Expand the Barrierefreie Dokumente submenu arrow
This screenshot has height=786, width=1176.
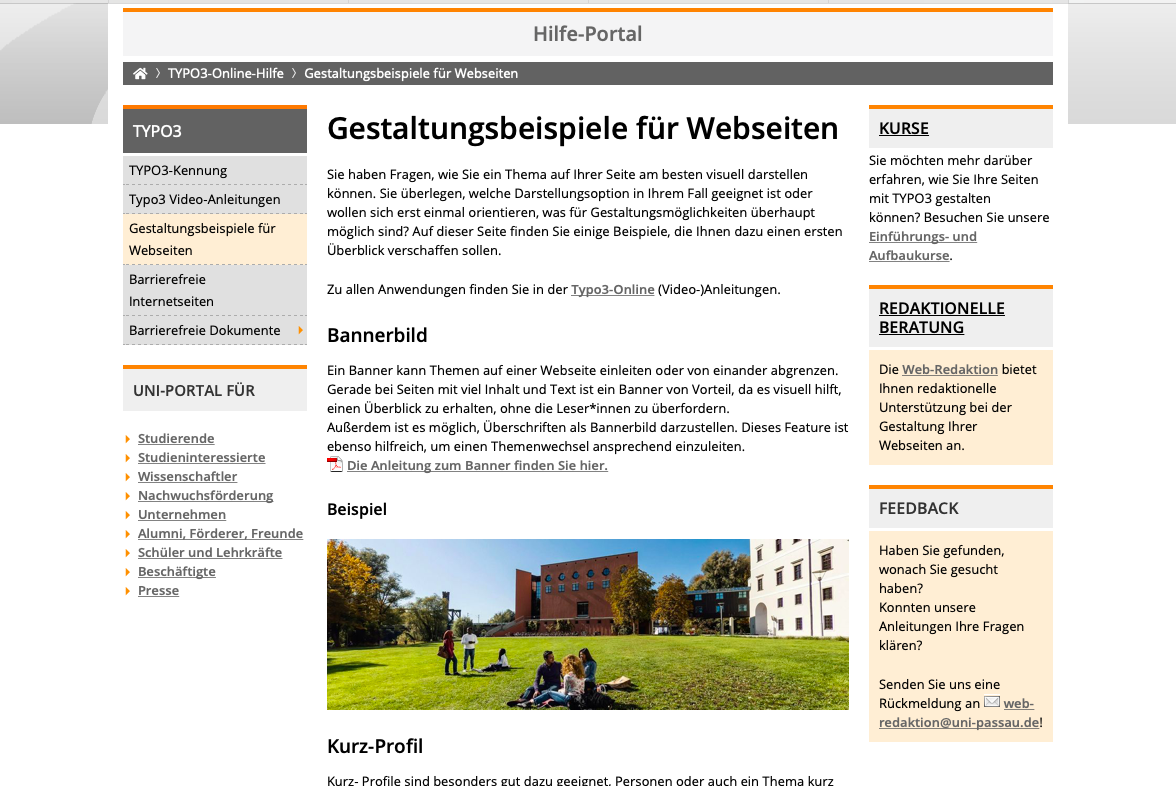(x=300, y=330)
